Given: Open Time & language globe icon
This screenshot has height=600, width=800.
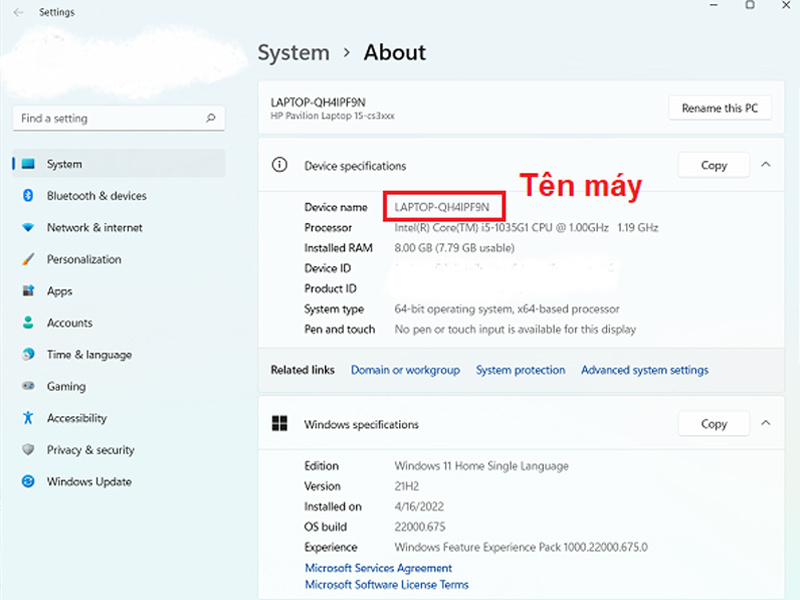Looking at the screenshot, I should click(28, 355).
